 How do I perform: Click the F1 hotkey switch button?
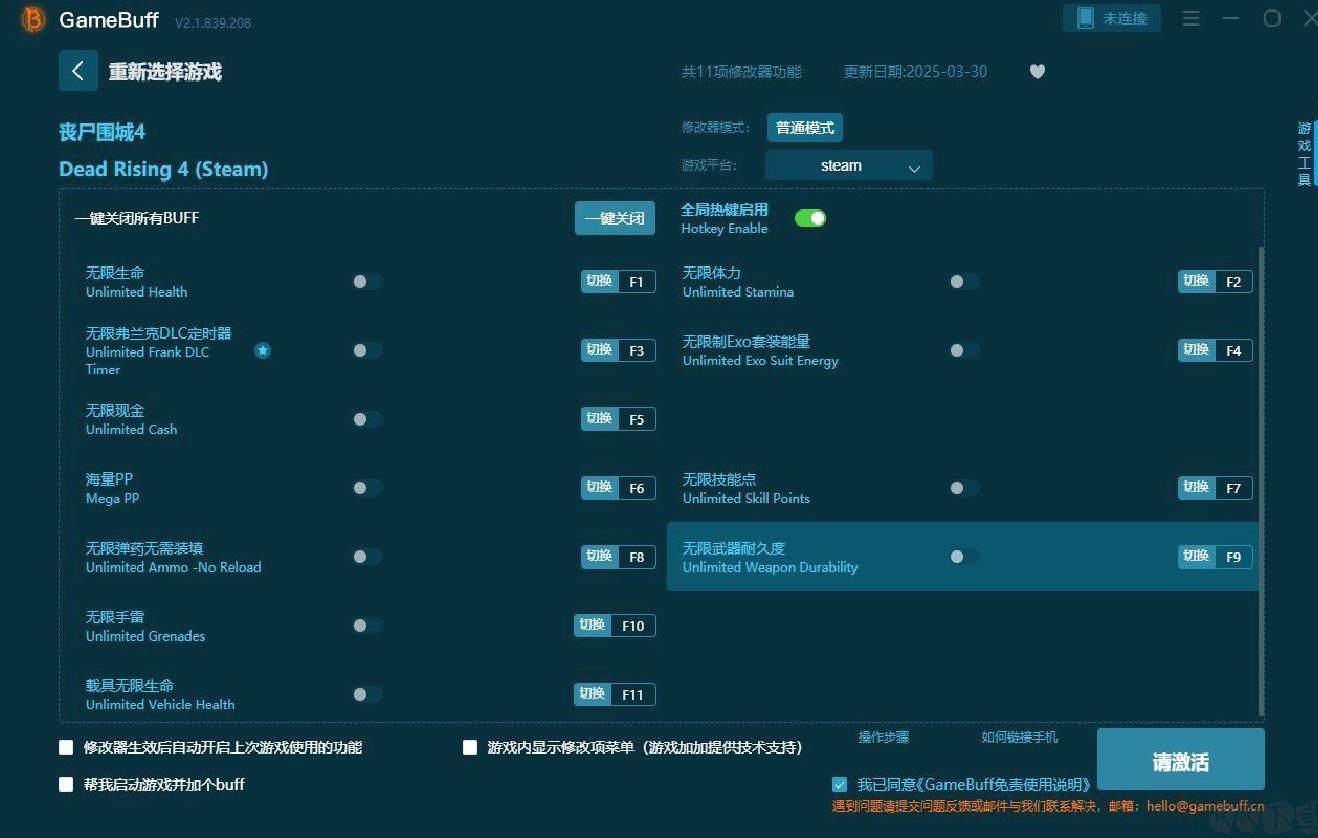(618, 282)
